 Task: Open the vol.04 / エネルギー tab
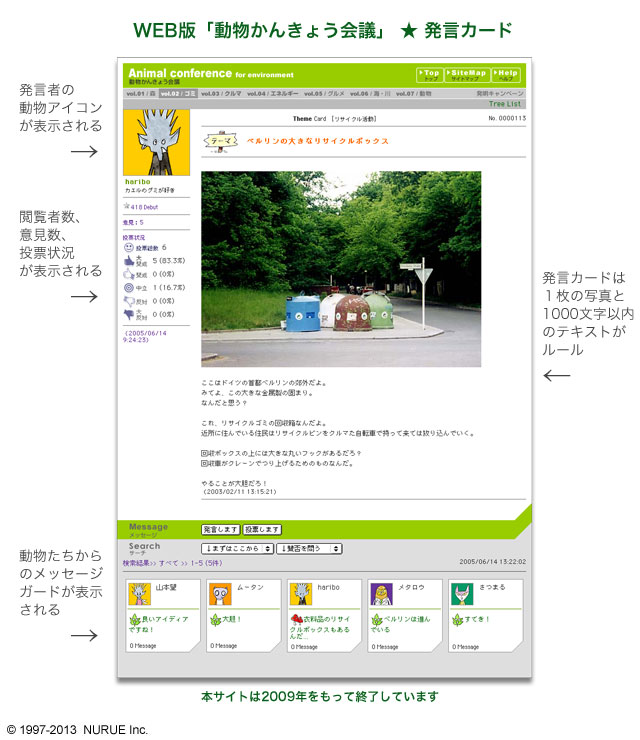point(272,93)
